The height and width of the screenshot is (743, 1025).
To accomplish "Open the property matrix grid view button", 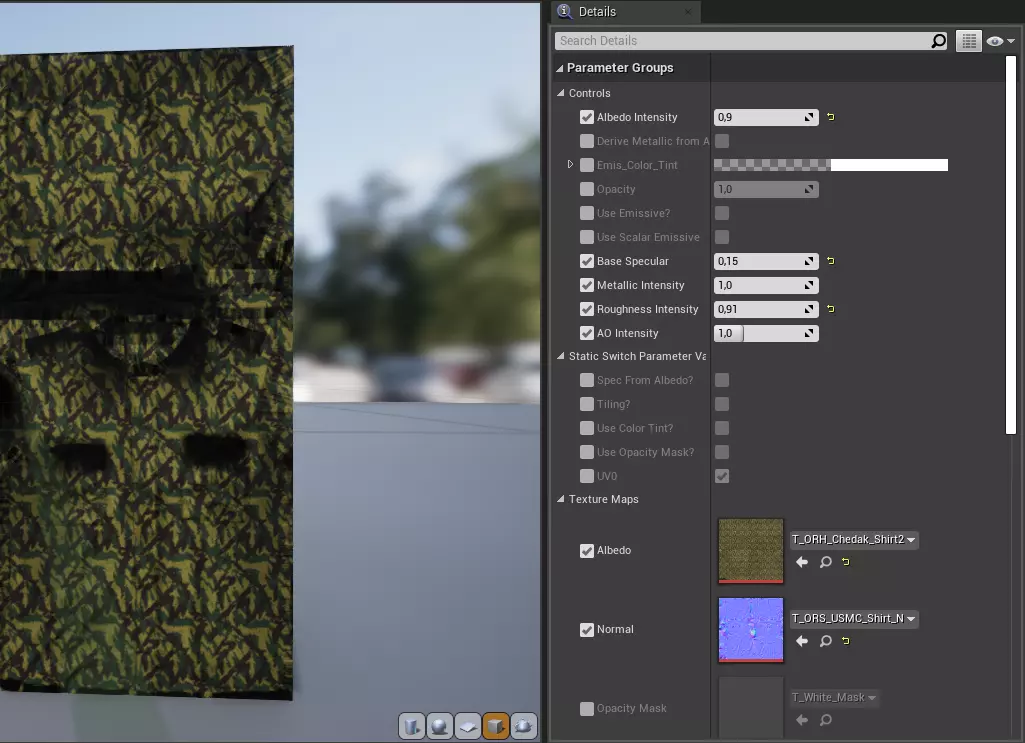I will tap(968, 41).
